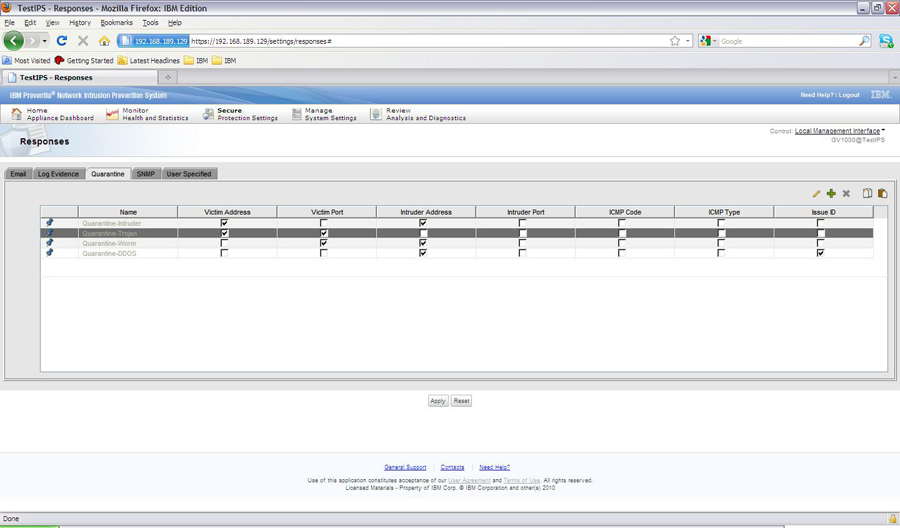Copy the selected response with copy icon

pos(867,193)
